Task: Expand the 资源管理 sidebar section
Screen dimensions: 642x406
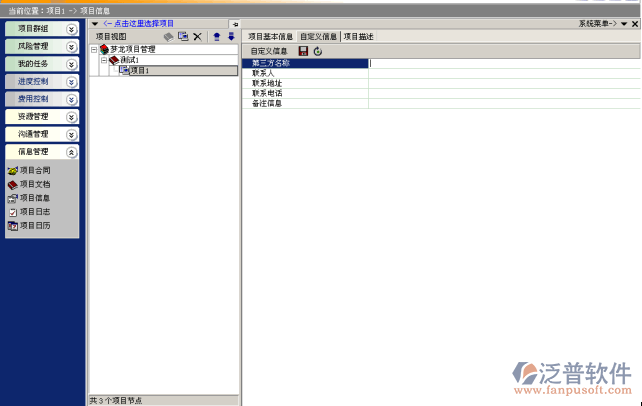Action: point(72,117)
